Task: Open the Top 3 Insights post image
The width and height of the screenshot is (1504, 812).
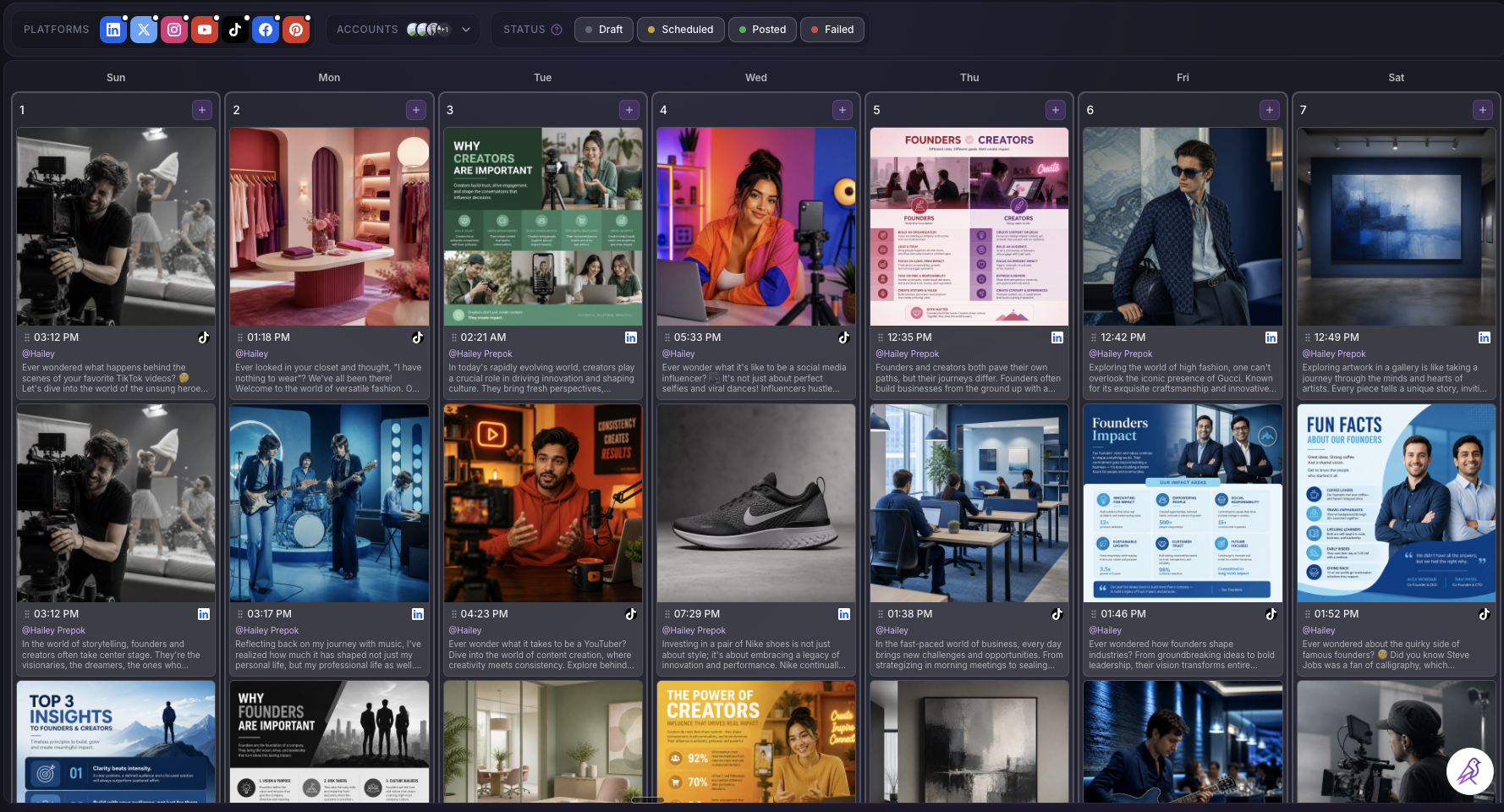Action: pyautogui.click(x=116, y=742)
